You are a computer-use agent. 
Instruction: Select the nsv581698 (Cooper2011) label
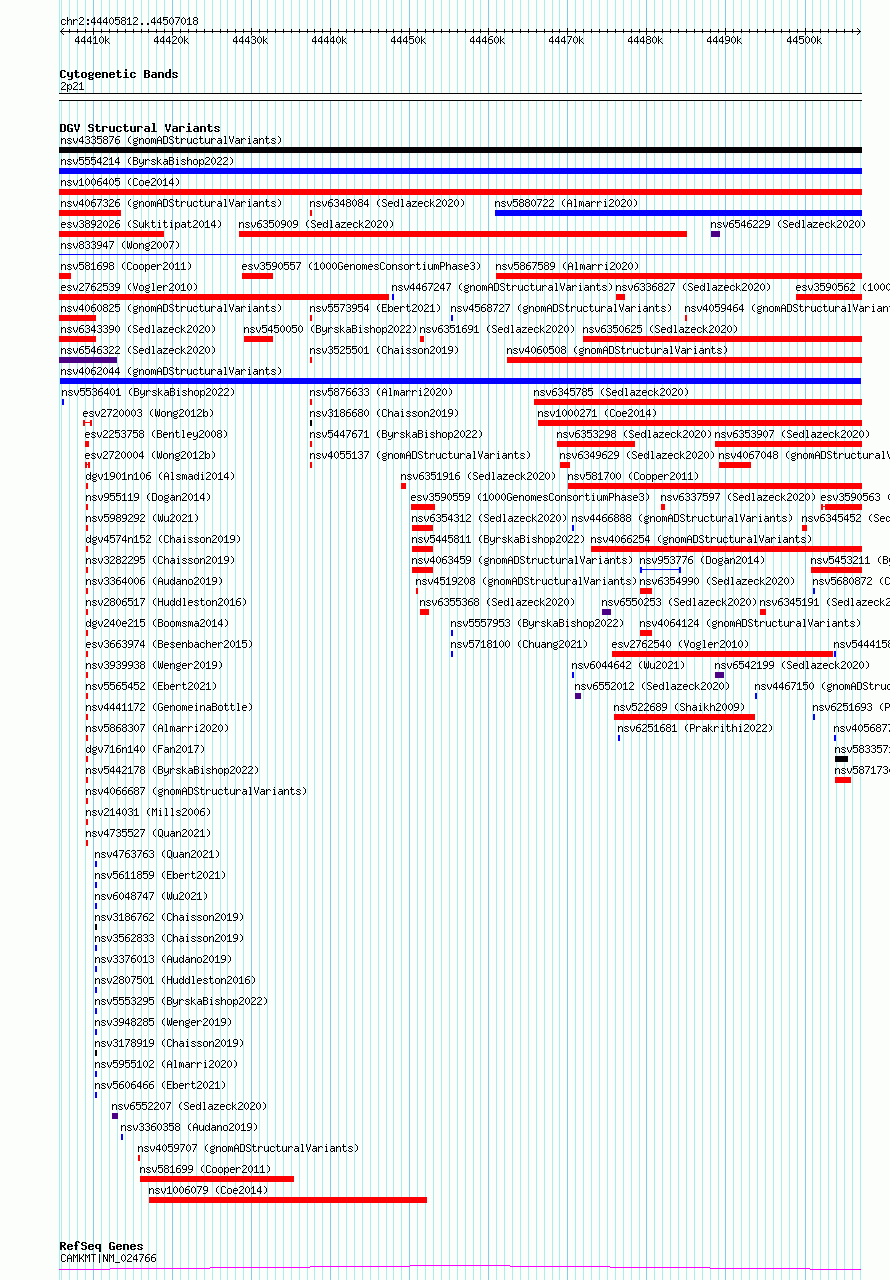[x=125, y=266]
